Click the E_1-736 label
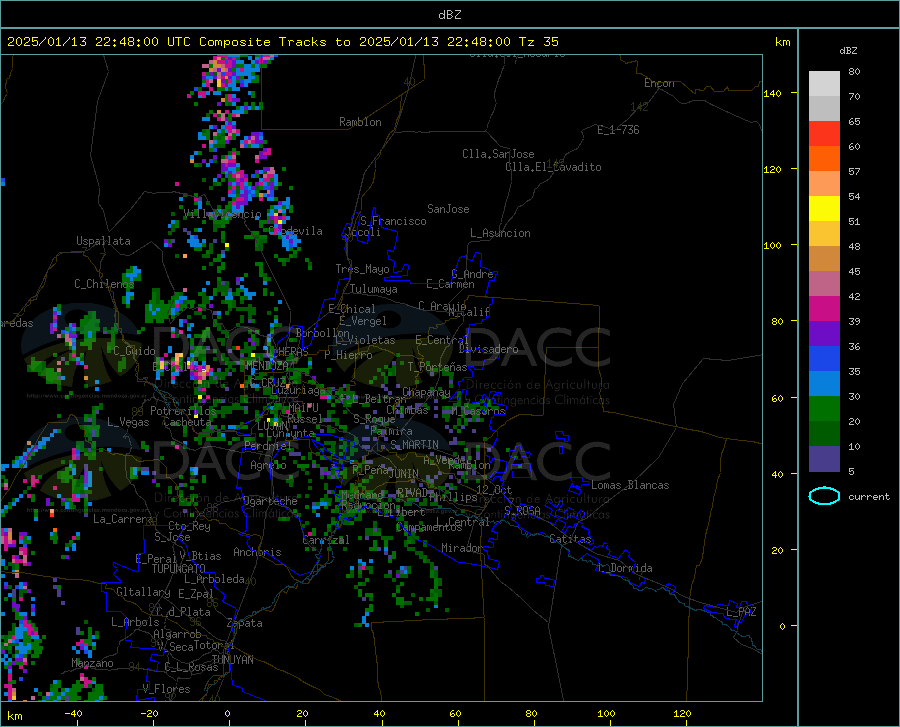Viewport: 900px width, 727px height. click(618, 130)
